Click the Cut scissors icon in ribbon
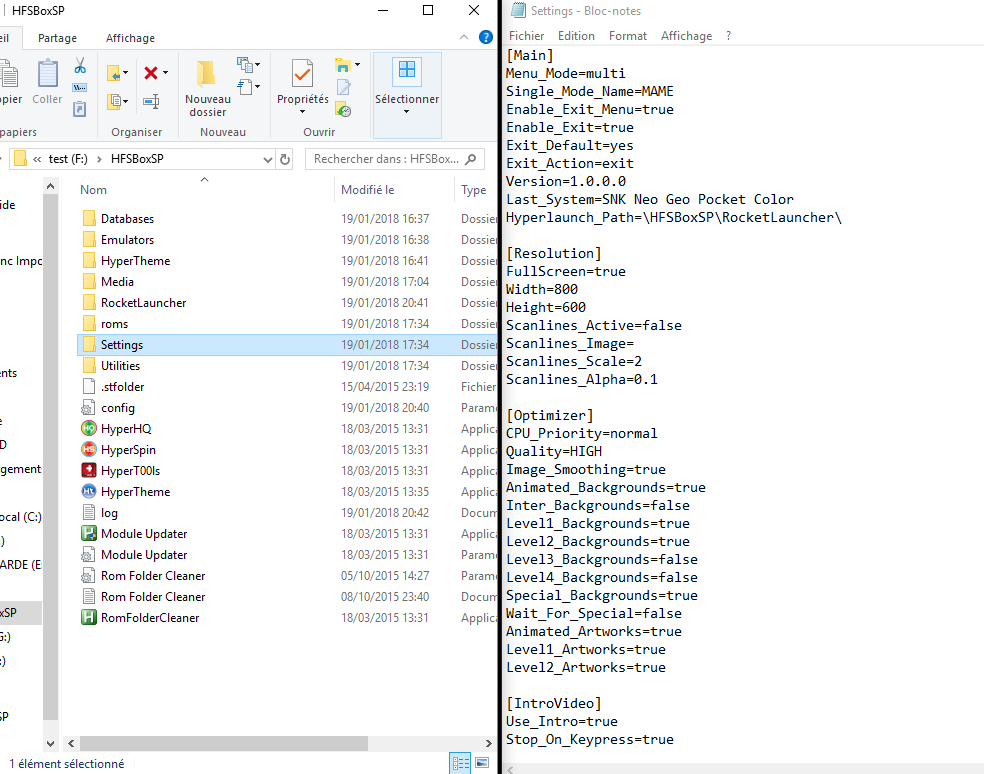Screen dimensions: 984x774 tap(80, 66)
